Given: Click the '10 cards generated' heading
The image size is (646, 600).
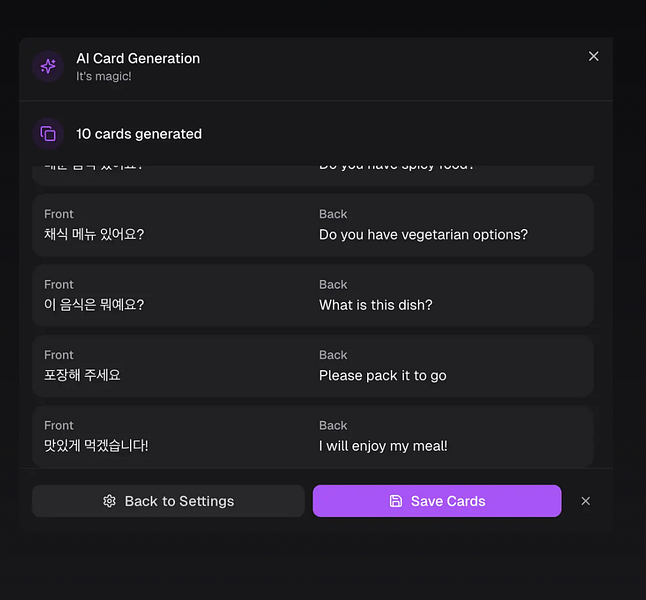Looking at the screenshot, I should pos(139,134).
